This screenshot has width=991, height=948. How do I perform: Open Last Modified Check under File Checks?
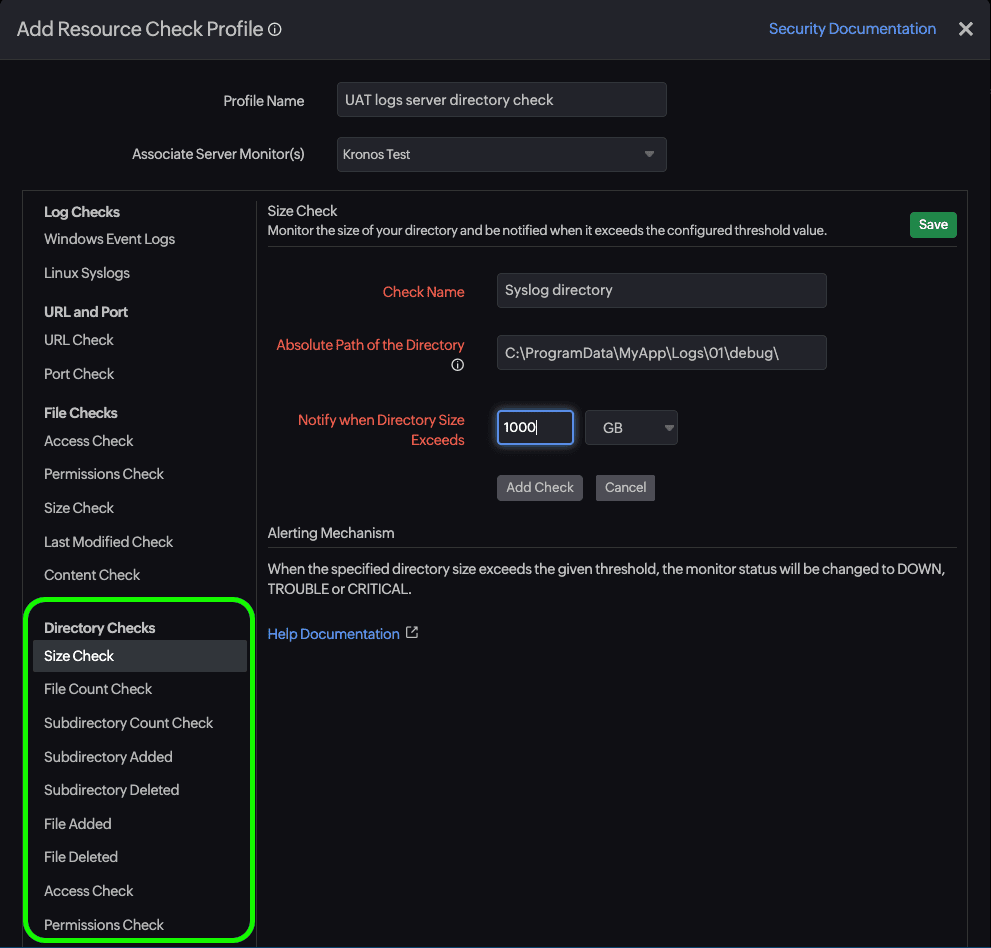[x=108, y=541]
